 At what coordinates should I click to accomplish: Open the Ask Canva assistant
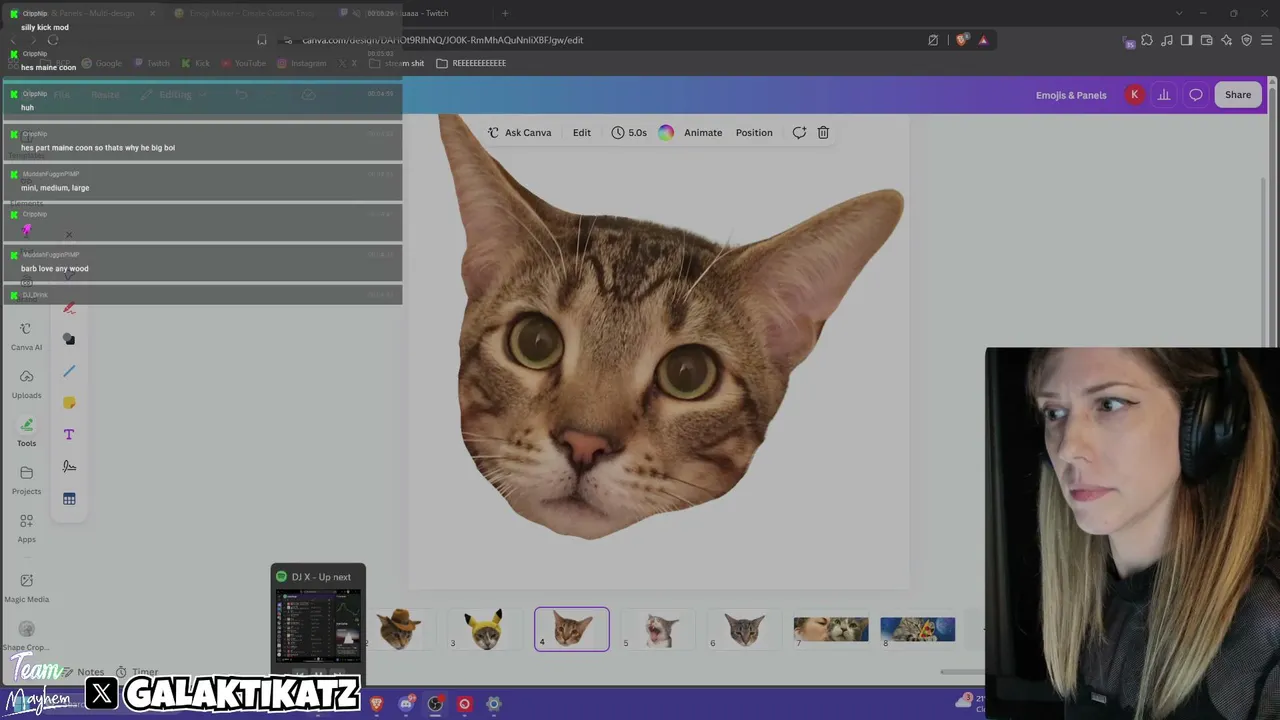[519, 132]
